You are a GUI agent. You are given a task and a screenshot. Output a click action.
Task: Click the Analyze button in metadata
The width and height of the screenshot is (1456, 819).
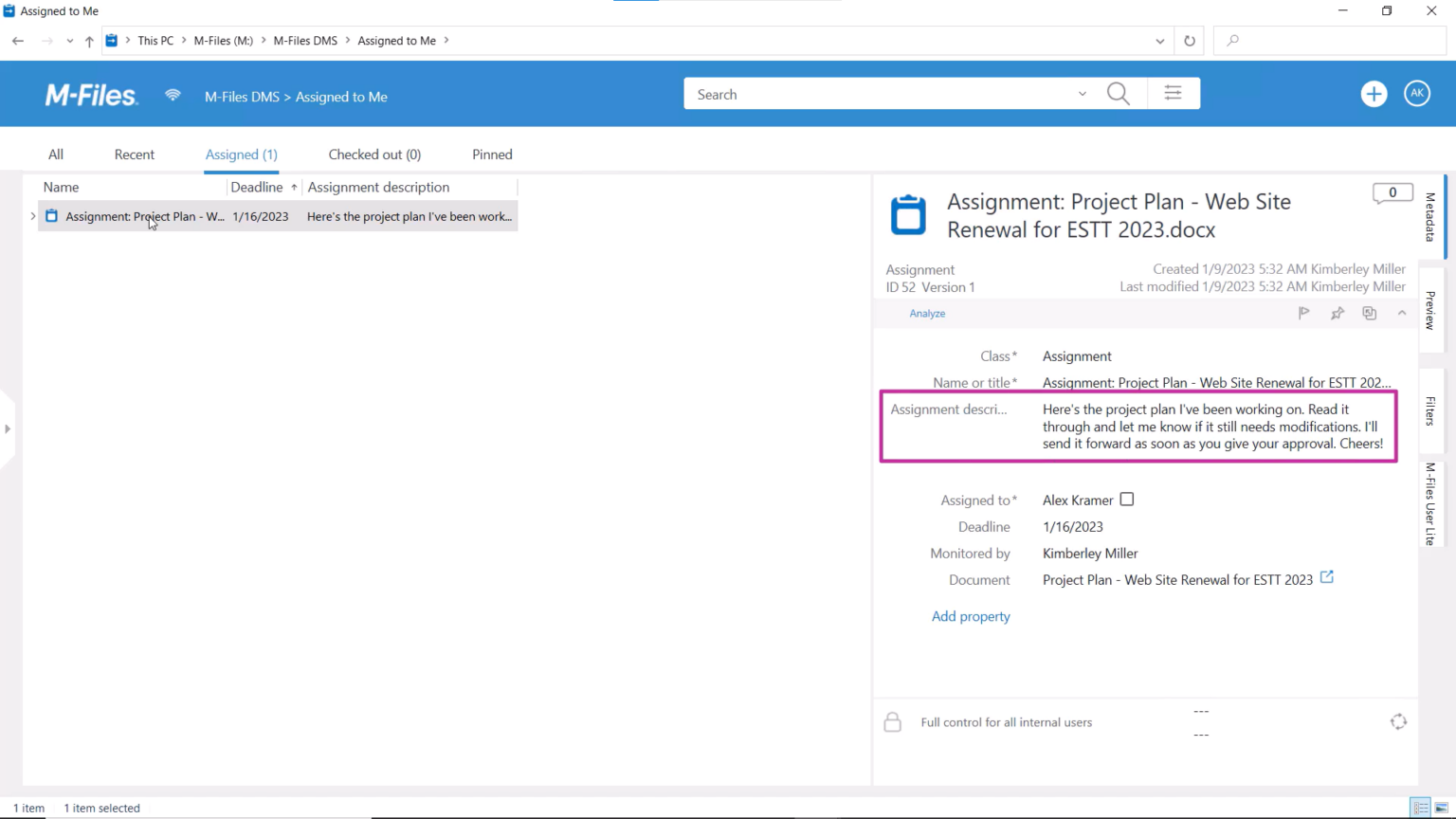[x=927, y=313]
